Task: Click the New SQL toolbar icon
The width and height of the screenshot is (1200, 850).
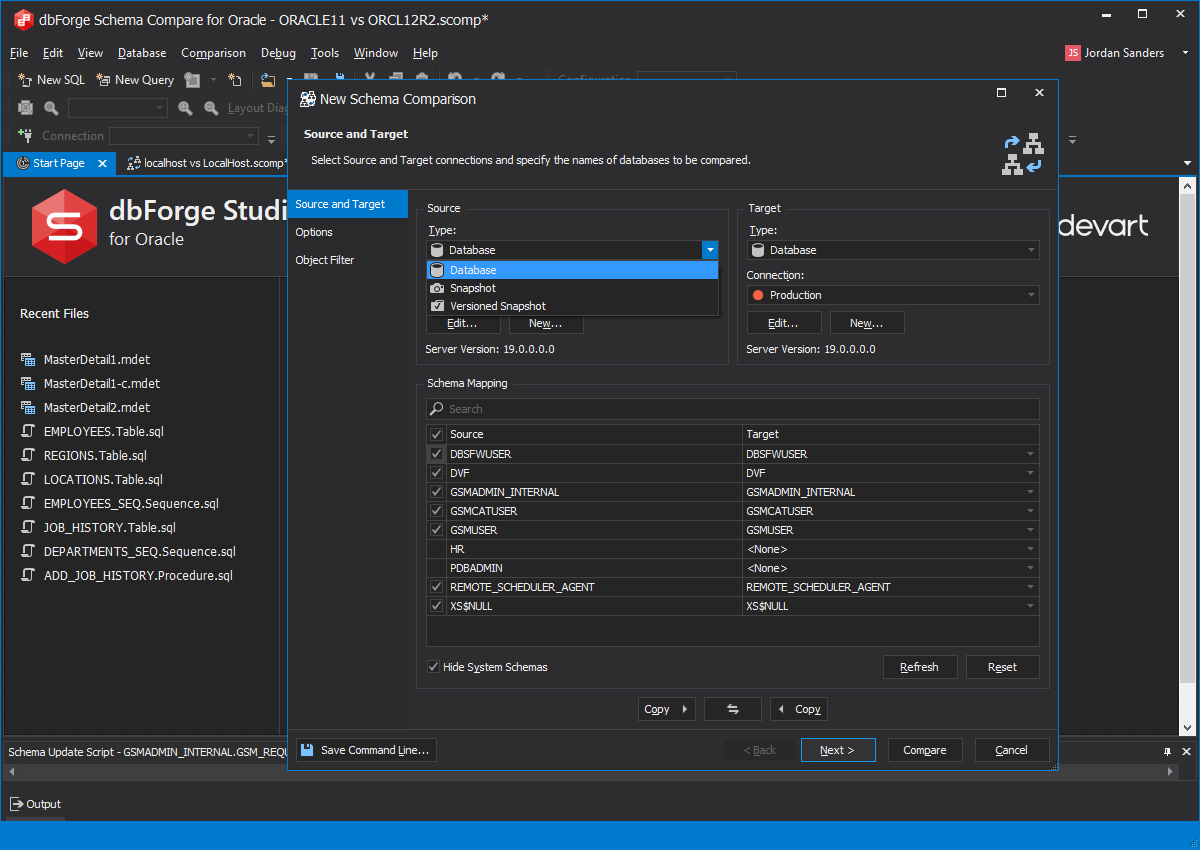Action: click(x=26, y=80)
